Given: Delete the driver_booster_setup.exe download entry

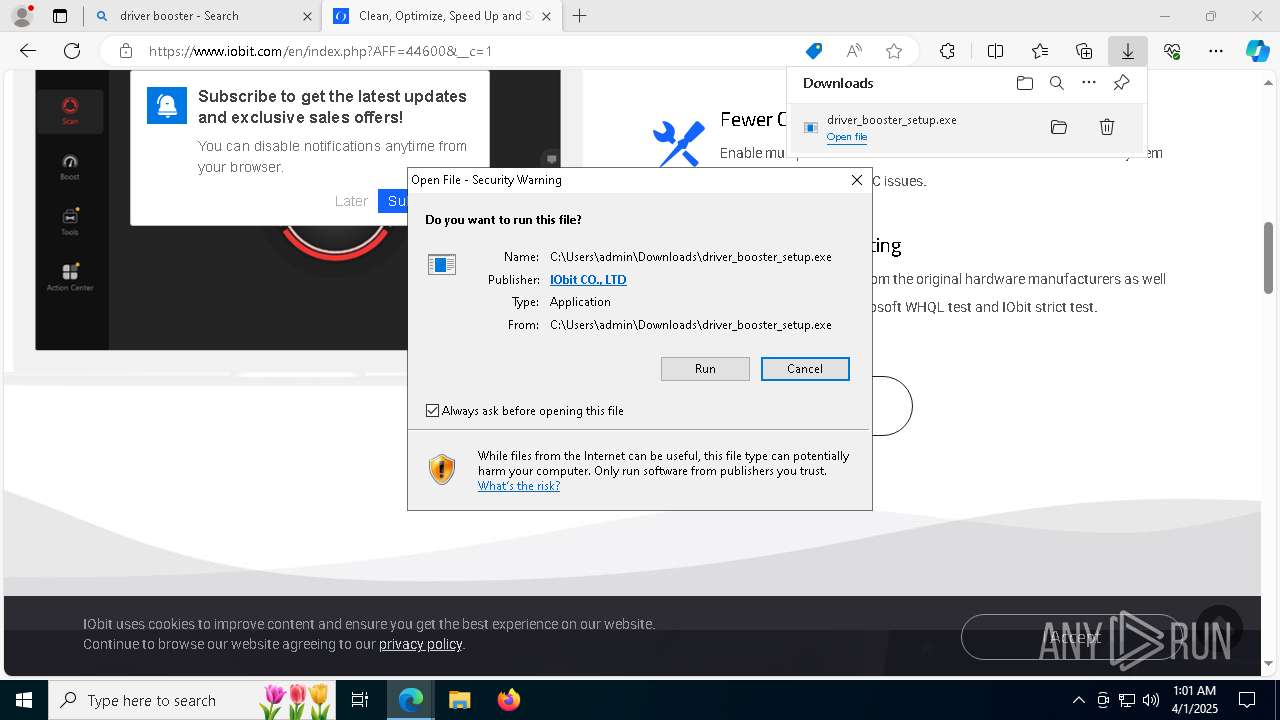Looking at the screenshot, I should pos(1107,127).
